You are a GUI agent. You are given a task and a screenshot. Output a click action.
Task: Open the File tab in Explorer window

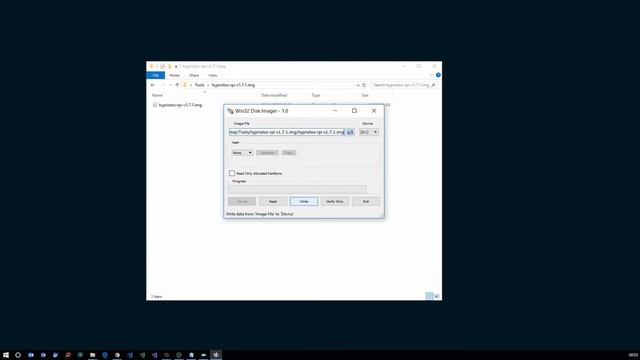pos(156,76)
